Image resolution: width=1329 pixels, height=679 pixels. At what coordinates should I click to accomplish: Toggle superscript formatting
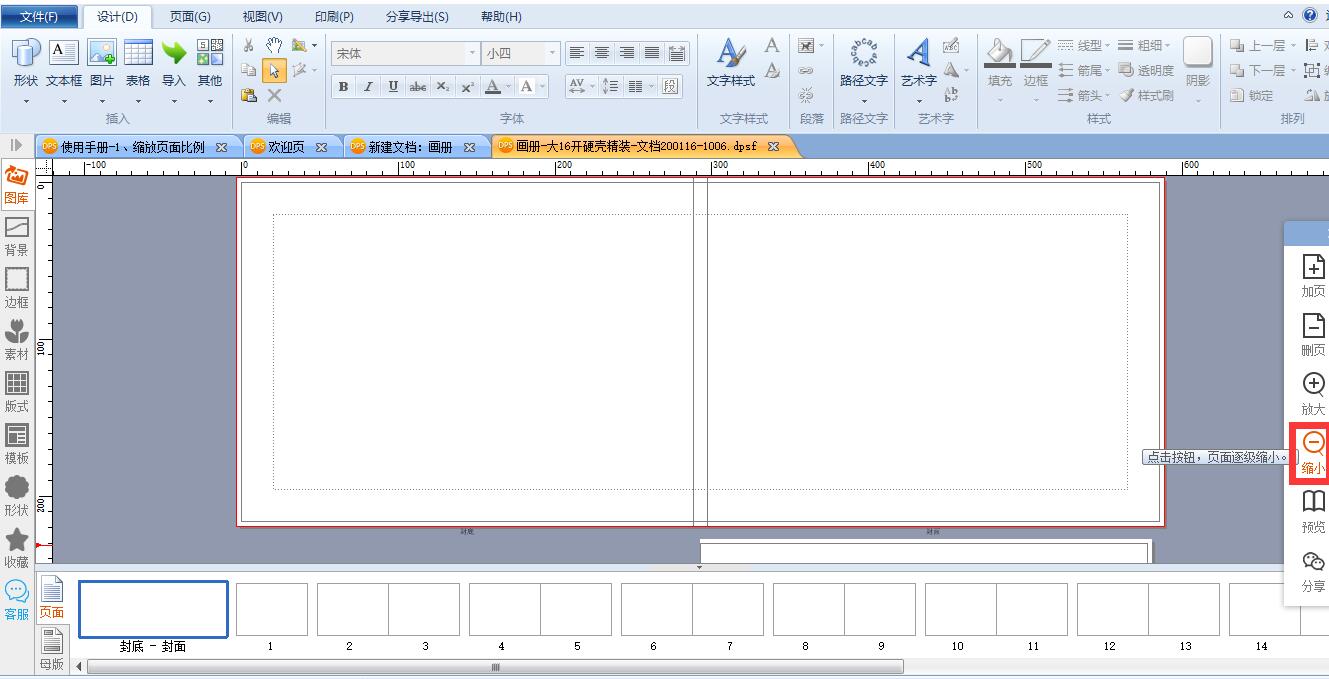point(468,87)
